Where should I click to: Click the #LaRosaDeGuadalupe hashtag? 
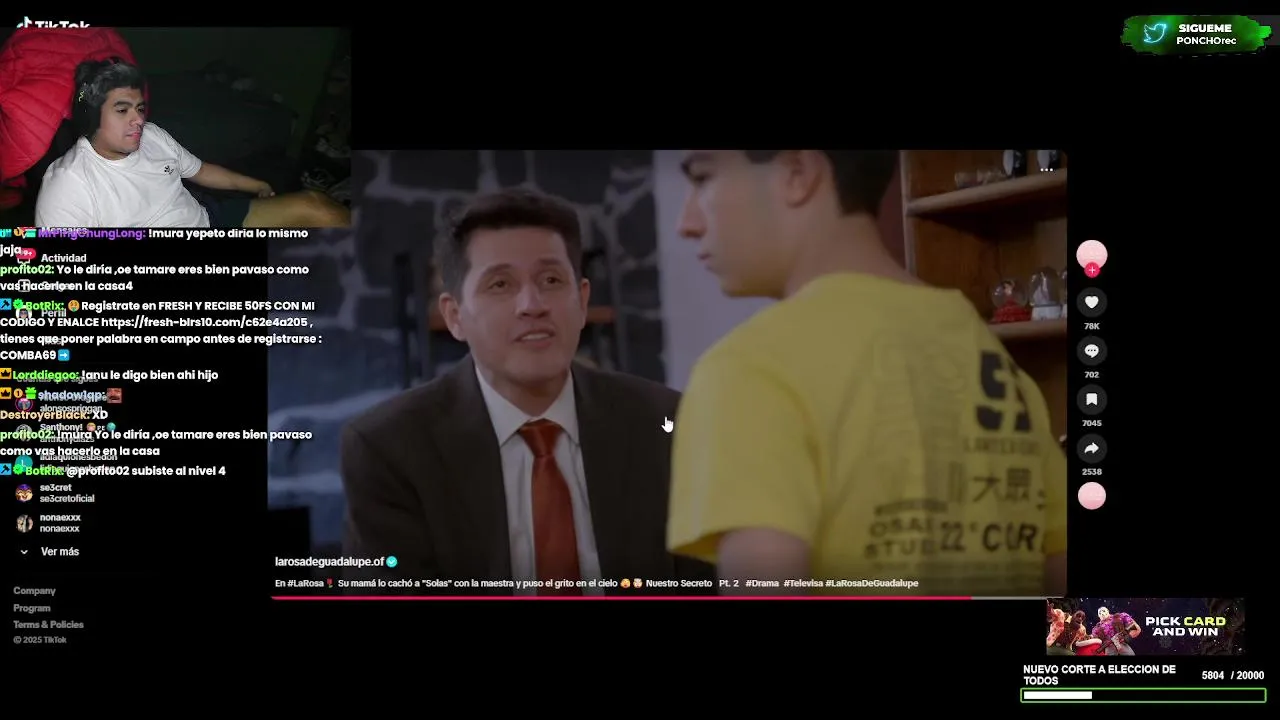[871, 583]
